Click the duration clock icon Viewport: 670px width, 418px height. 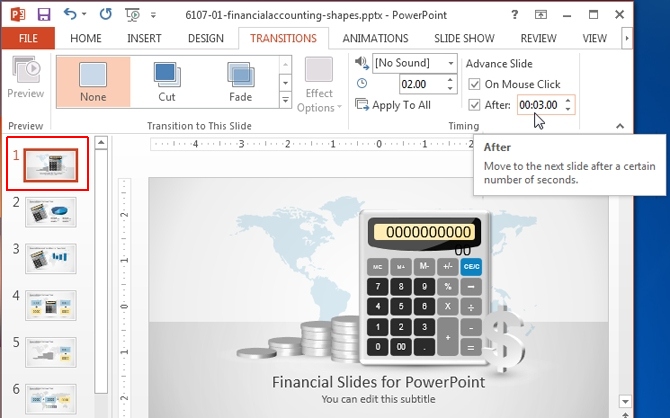tap(362, 83)
